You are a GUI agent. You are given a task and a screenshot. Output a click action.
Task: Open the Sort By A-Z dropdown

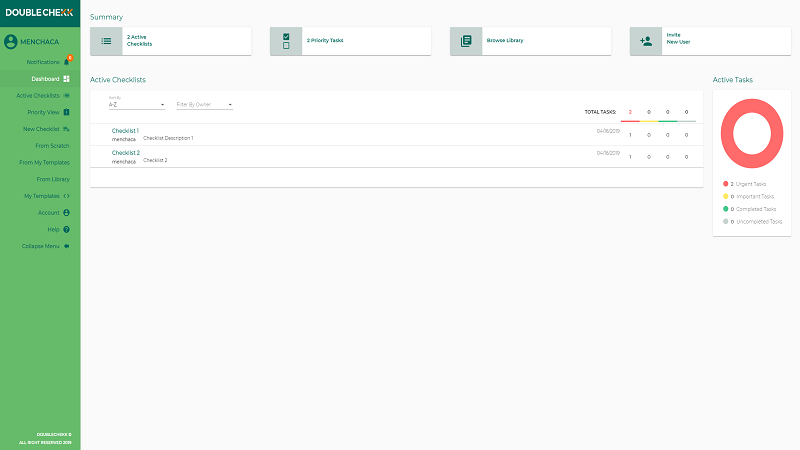click(136, 104)
